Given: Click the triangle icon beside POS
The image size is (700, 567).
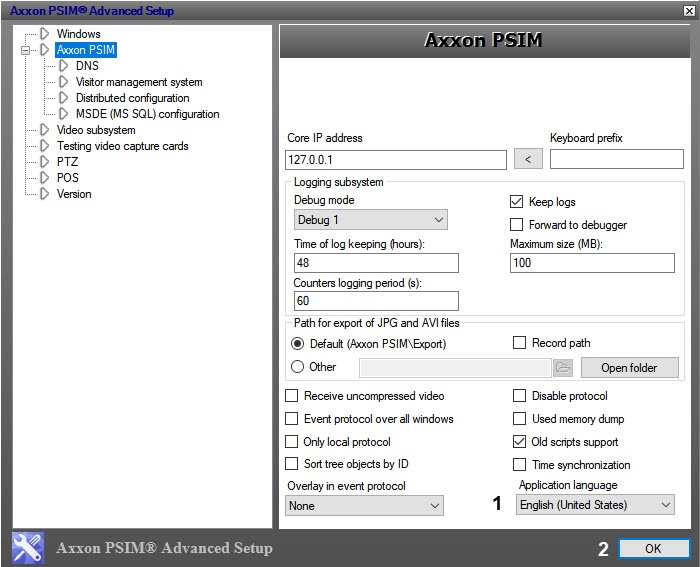Looking at the screenshot, I should click(x=44, y=178).
